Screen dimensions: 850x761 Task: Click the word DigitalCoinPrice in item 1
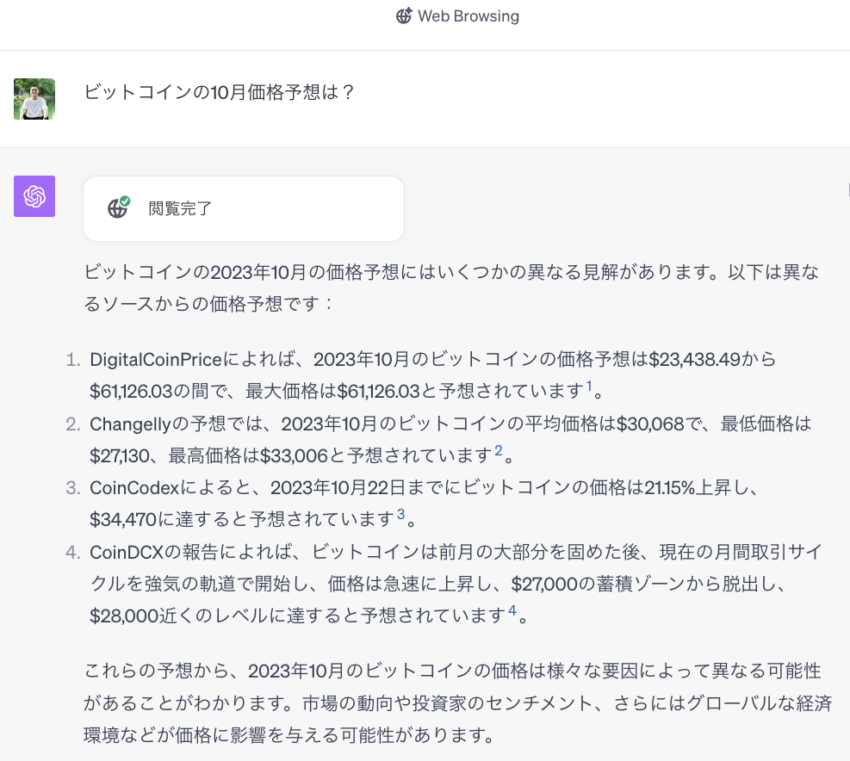pyautogui.click(x=156, y=359)
